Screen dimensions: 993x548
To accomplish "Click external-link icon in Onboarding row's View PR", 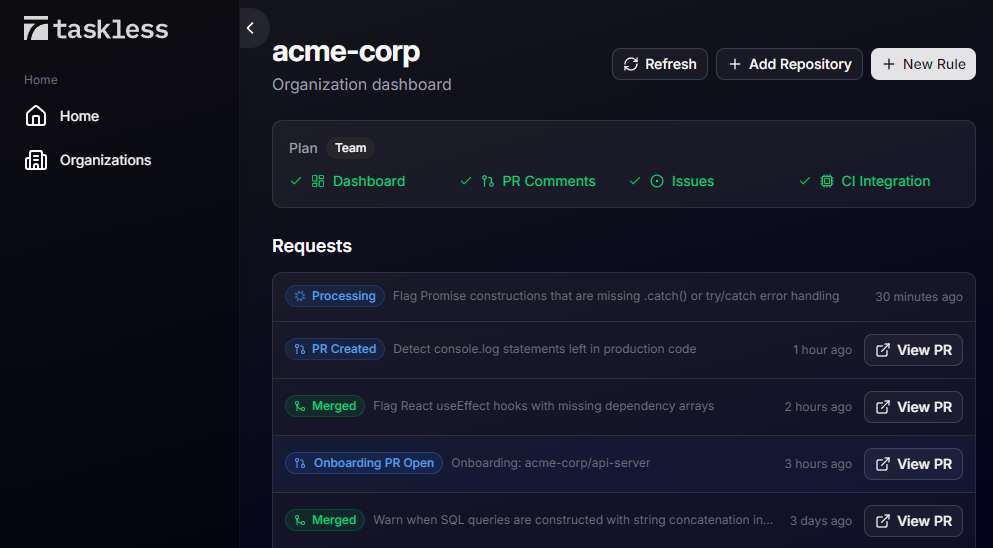I will (x=882, y=464).
